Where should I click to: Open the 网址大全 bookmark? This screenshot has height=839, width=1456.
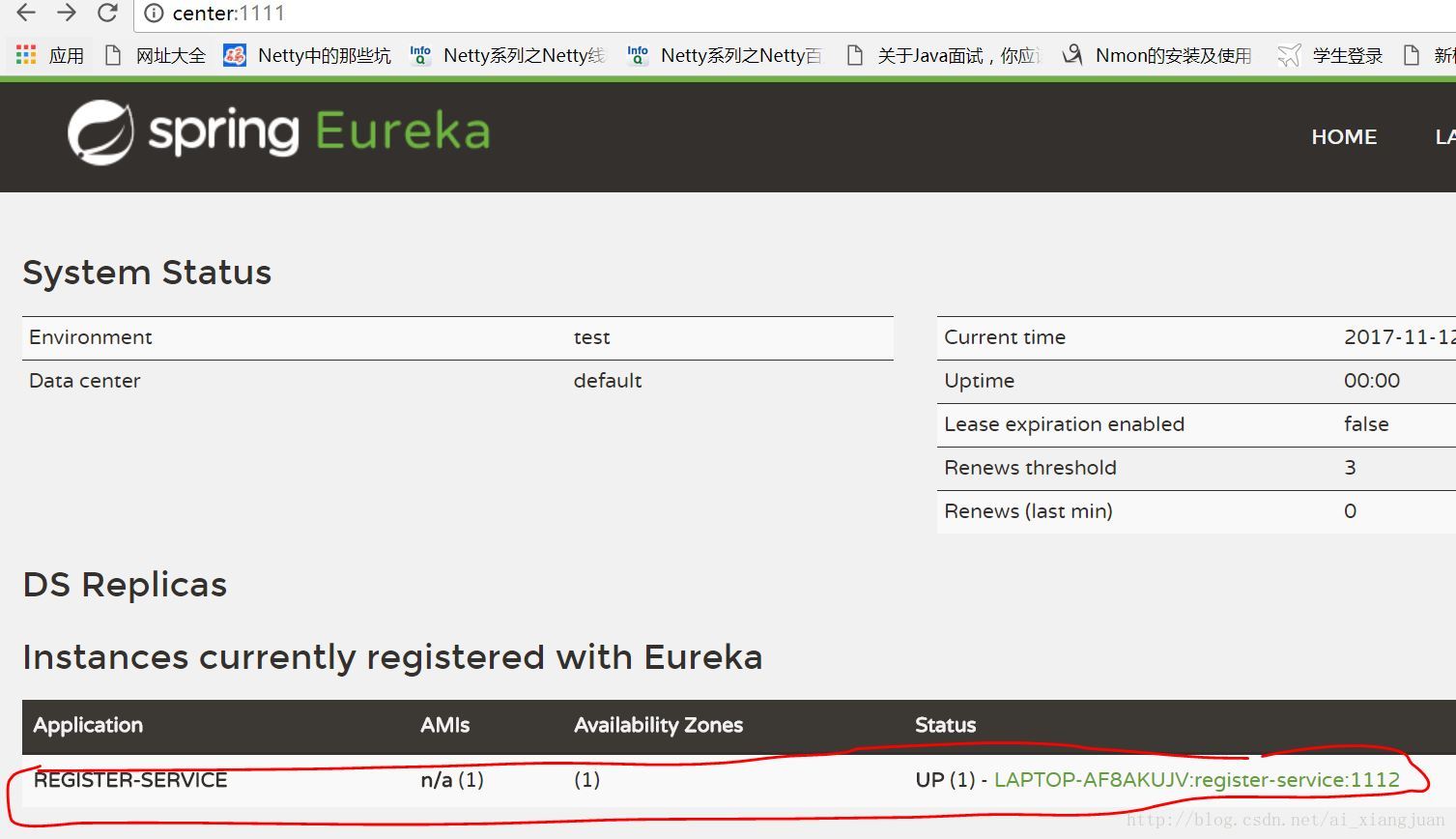pyautogui.click(x=156, y=56)
